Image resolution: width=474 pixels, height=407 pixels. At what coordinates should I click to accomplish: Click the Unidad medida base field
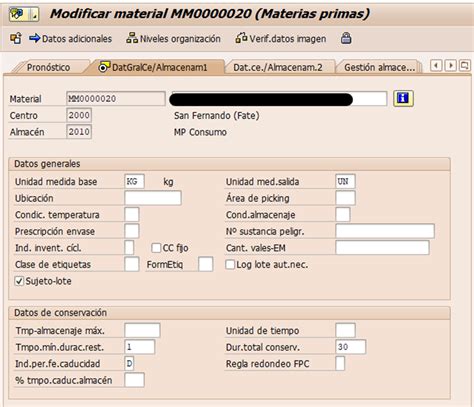point(134,181)
